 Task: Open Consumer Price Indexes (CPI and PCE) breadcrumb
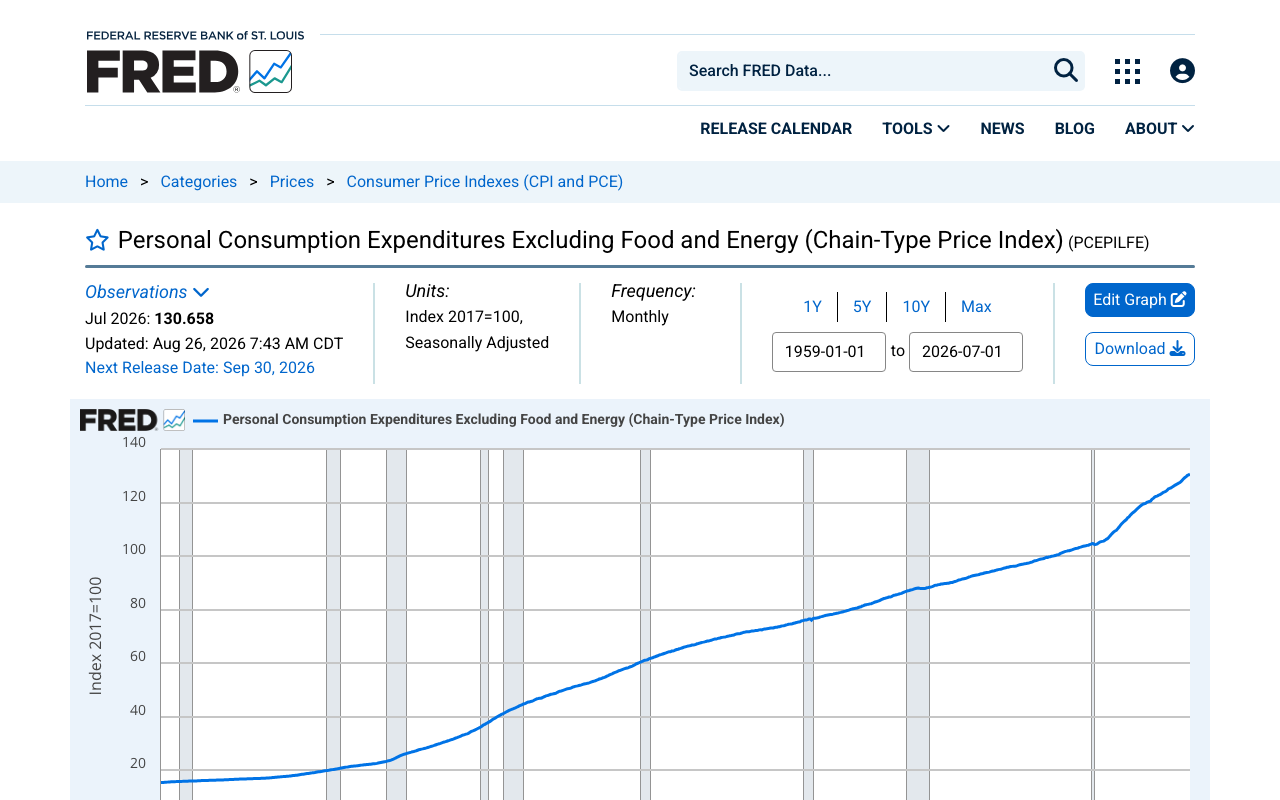[485, 182]
